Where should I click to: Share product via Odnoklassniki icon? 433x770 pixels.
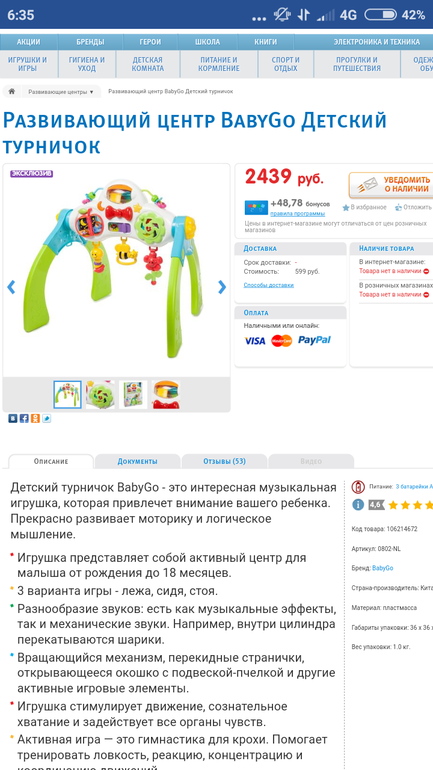click(x=35, y=418)
